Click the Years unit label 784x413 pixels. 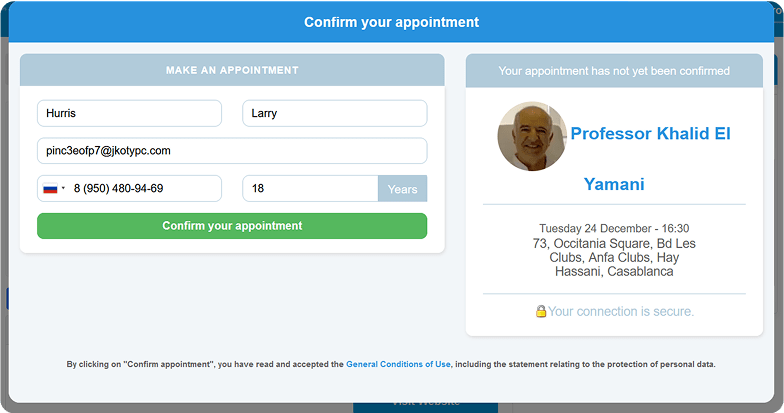(x=402, y=189)
